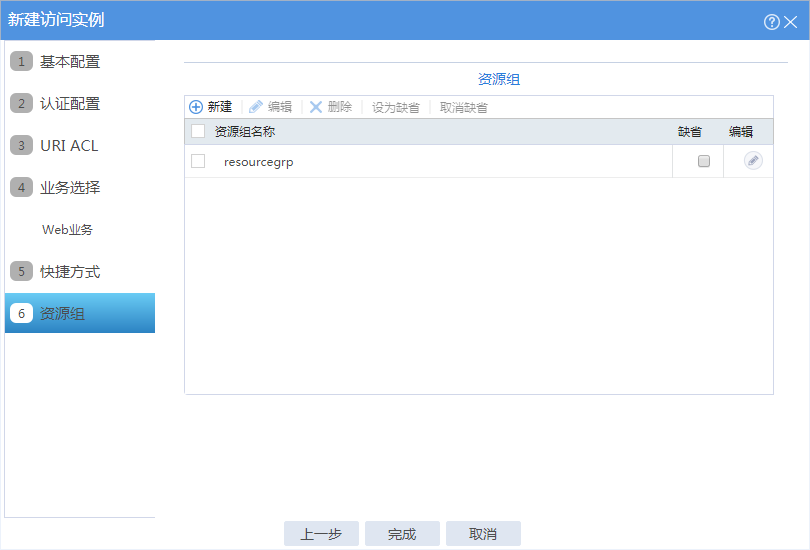This screenshot has height=550, width=810.
Task: Click the 缺省 column header
Action: click(x=690, y=132)
